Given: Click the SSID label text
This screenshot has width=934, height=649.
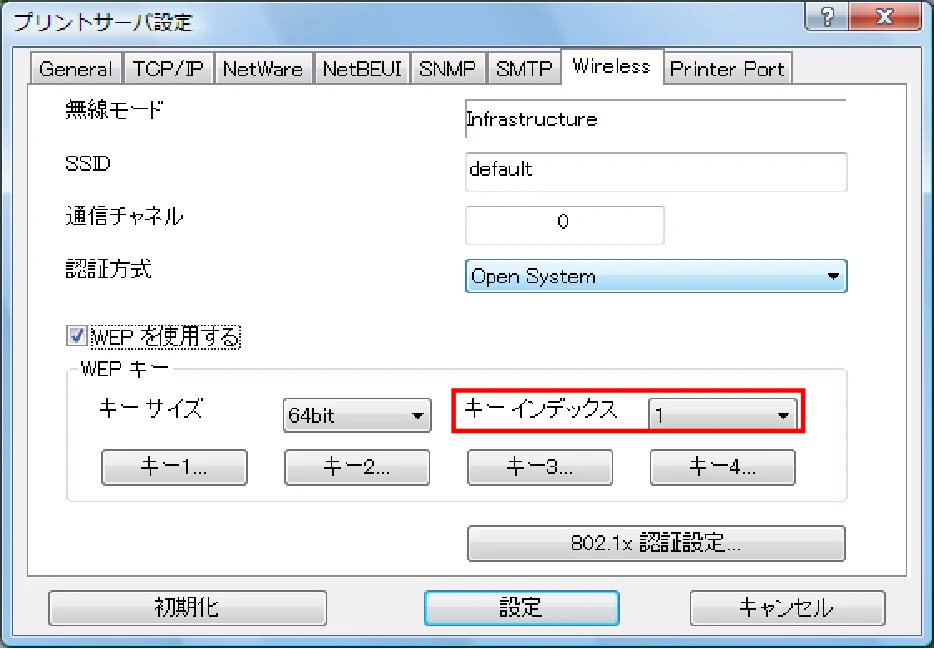Looking at the screenshot, I should click(x=88, y=163).
